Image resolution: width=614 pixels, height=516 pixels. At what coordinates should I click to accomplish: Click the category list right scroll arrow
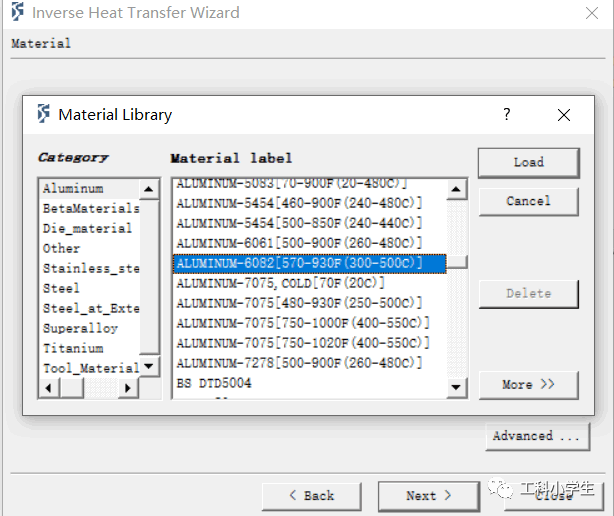128,388
